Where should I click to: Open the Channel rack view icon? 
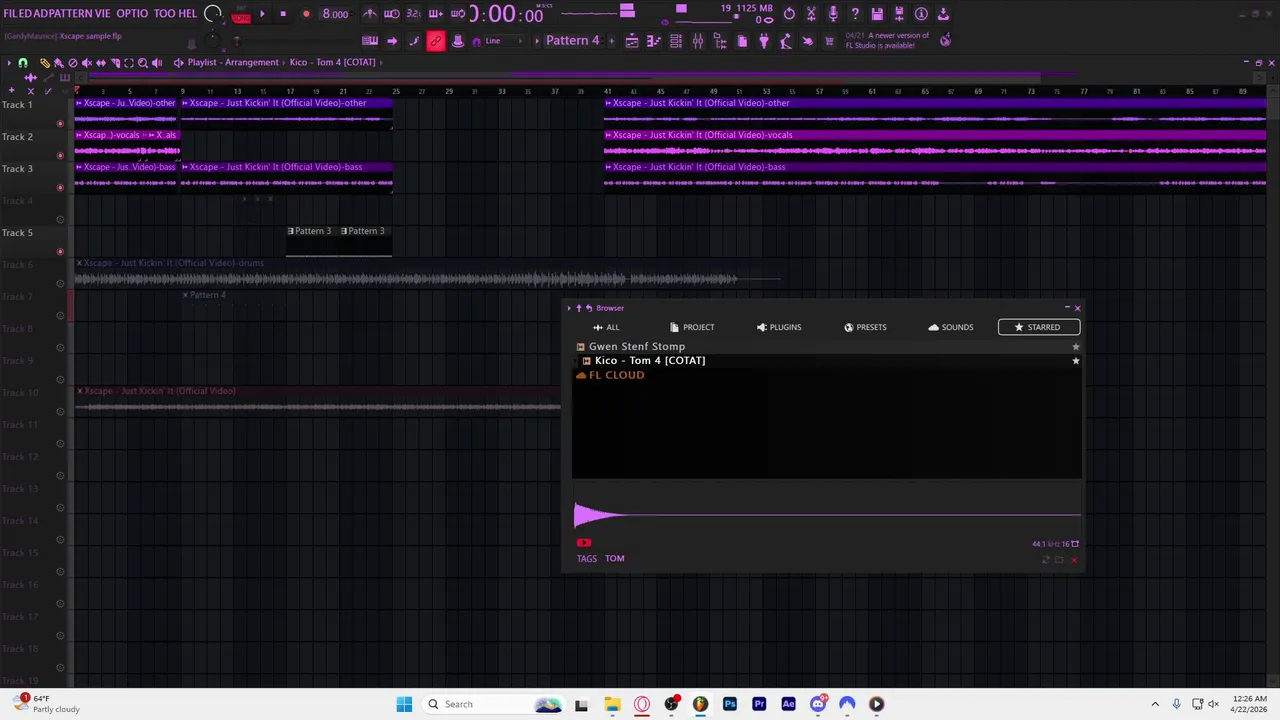pyautogui.click(x=676, y=41)
